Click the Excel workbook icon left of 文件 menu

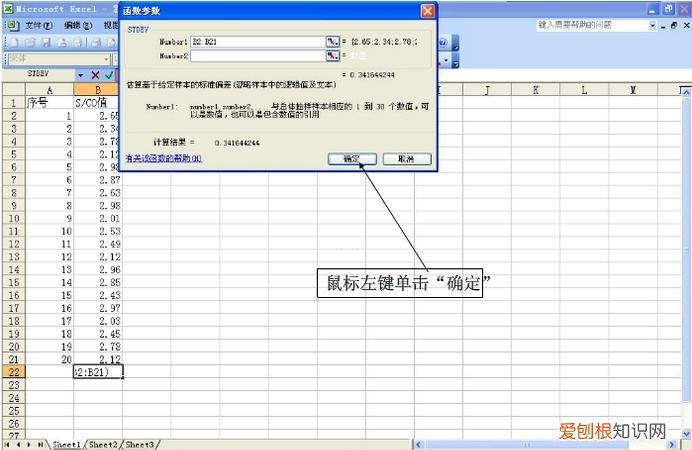pyautogui.click(x=13, y=25)
